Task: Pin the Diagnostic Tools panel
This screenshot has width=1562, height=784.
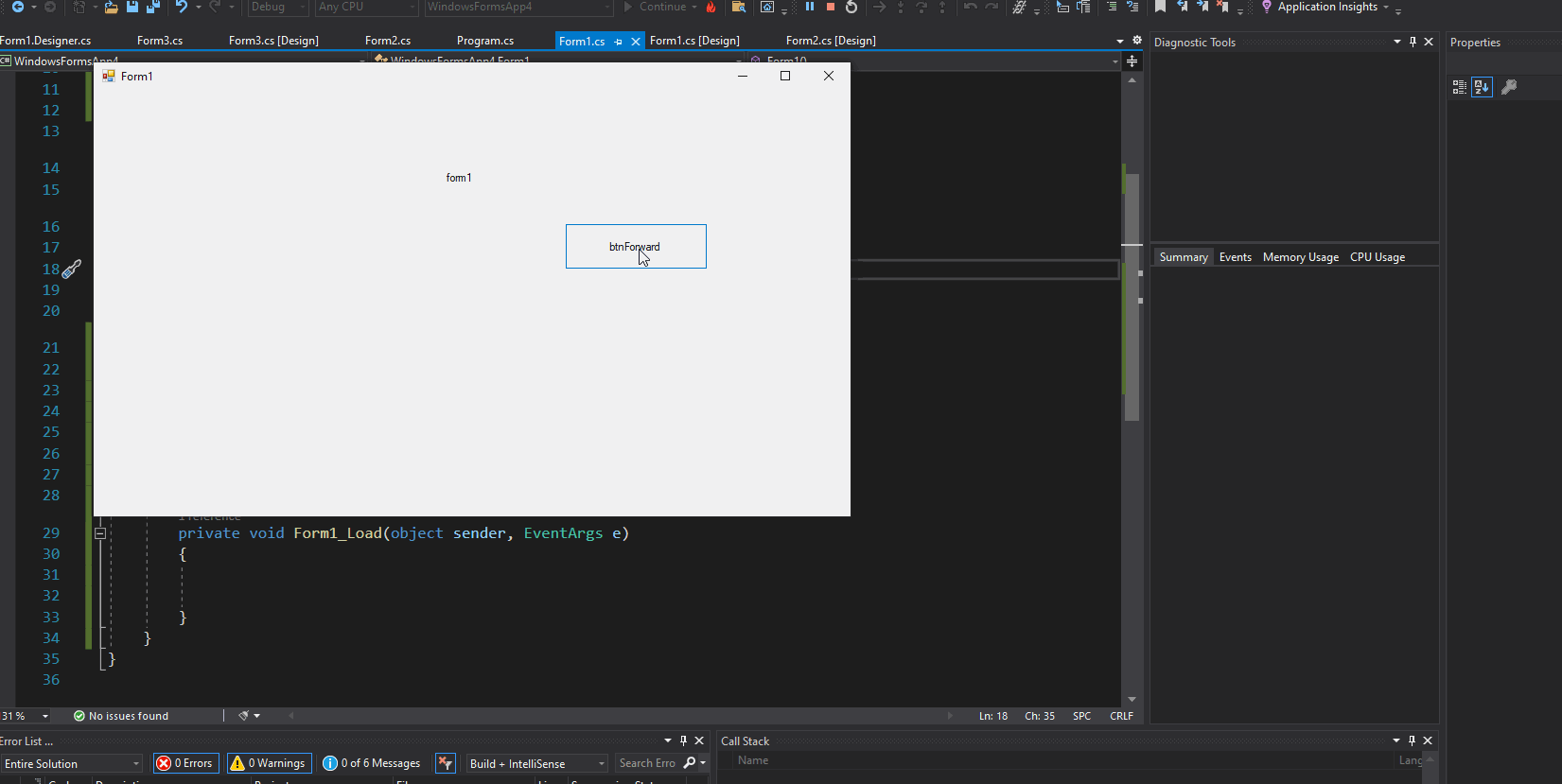Action: click(x=1413, y=42)
